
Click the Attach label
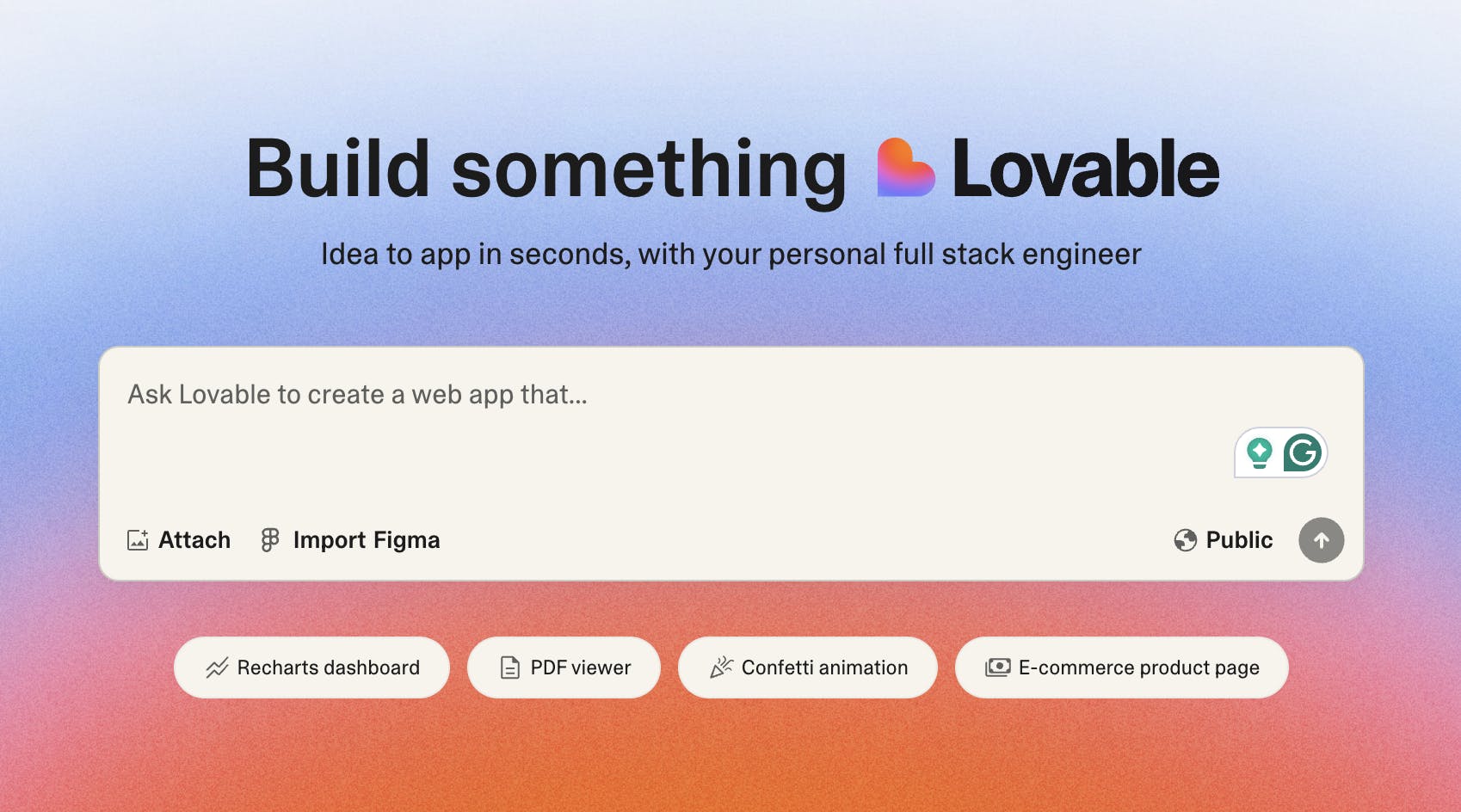194,540
